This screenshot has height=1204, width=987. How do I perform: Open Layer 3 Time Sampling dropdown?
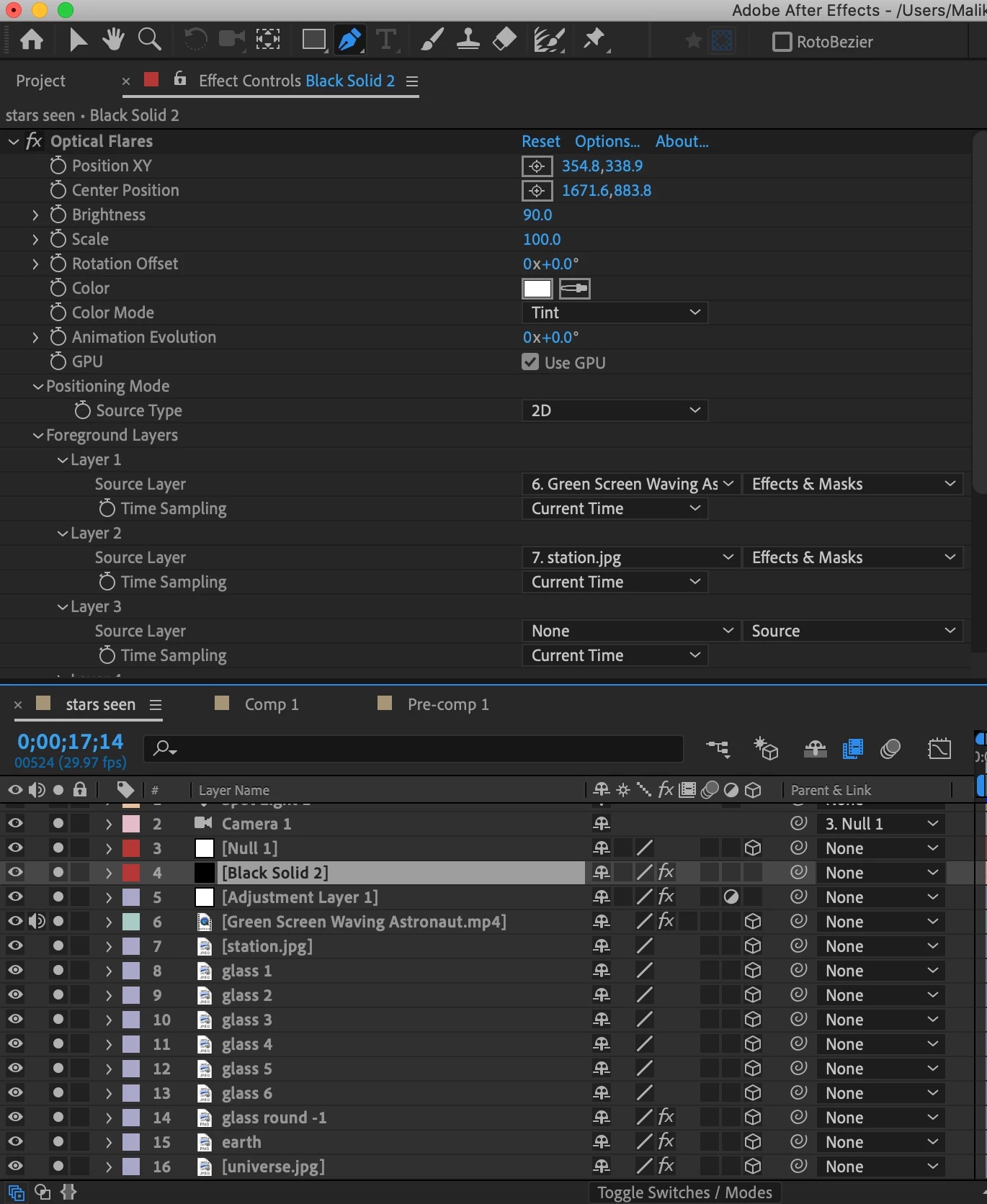click(615, 655)
